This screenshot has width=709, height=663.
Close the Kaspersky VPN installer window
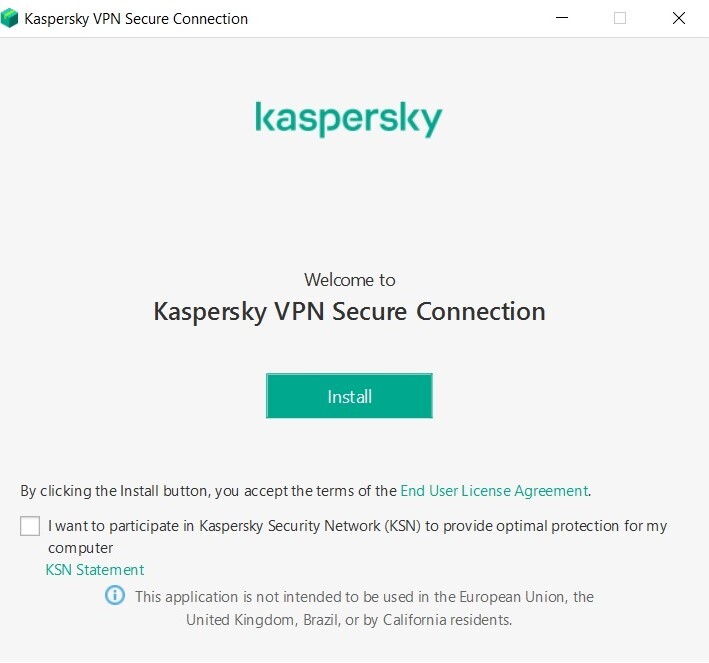pyautogui.click(x=679, y=18)
